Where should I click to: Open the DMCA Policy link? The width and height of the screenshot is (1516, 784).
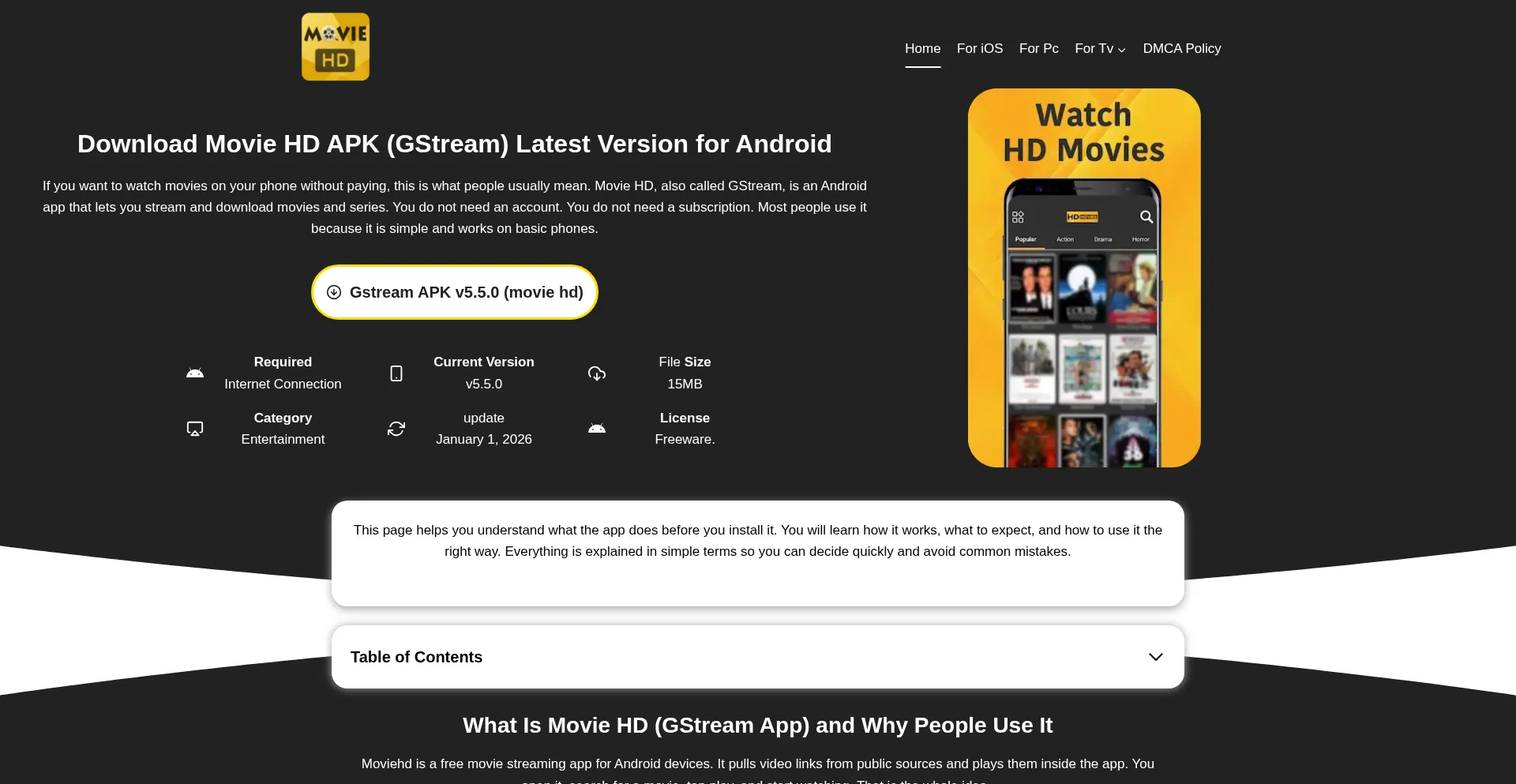[1182, 48]
